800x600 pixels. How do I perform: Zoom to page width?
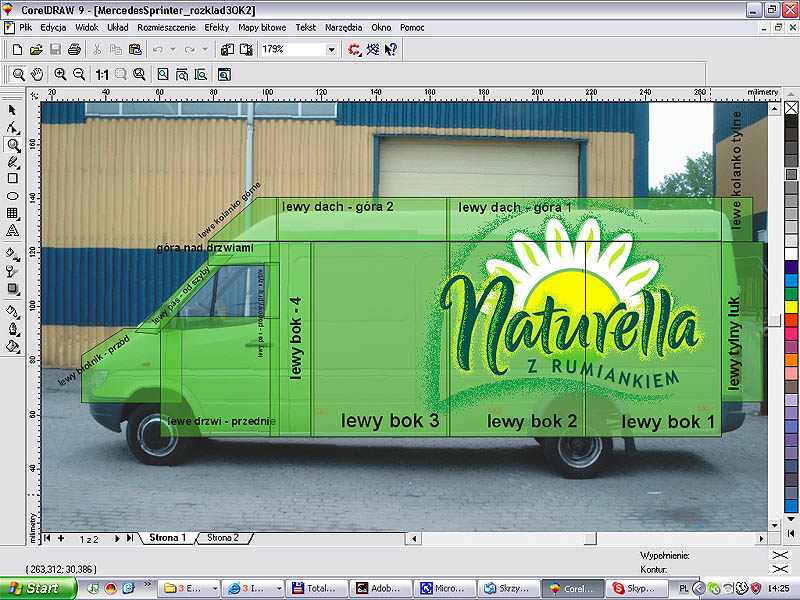[182, 74]
